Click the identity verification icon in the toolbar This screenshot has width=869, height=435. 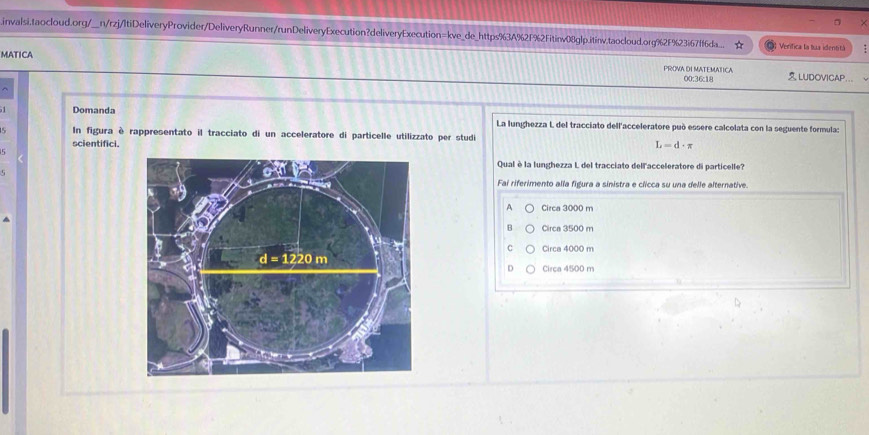click(771, 47)
